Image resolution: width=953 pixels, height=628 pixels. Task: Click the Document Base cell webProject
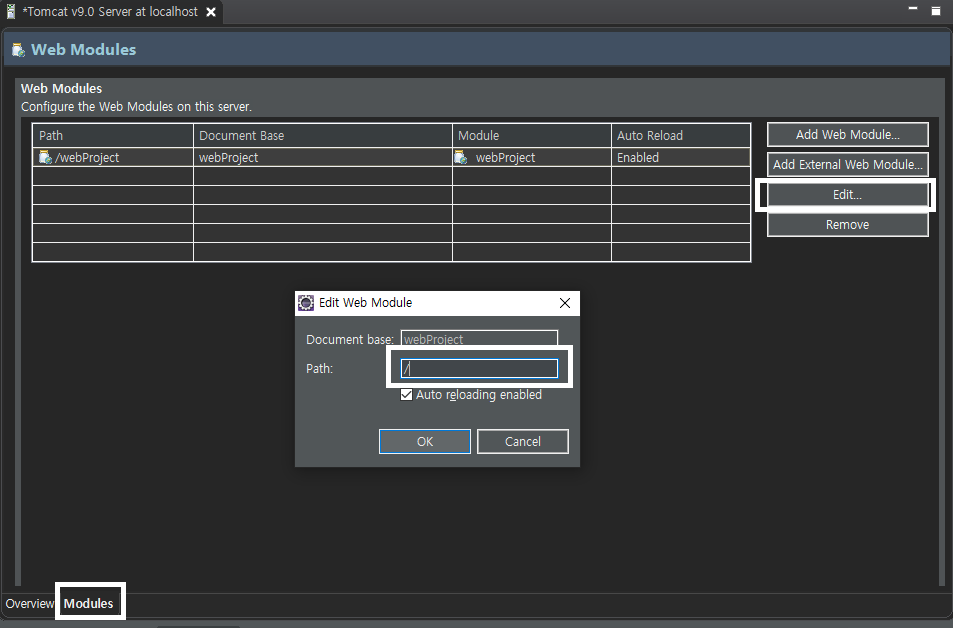pyautogui.click(x=323, y=157)
